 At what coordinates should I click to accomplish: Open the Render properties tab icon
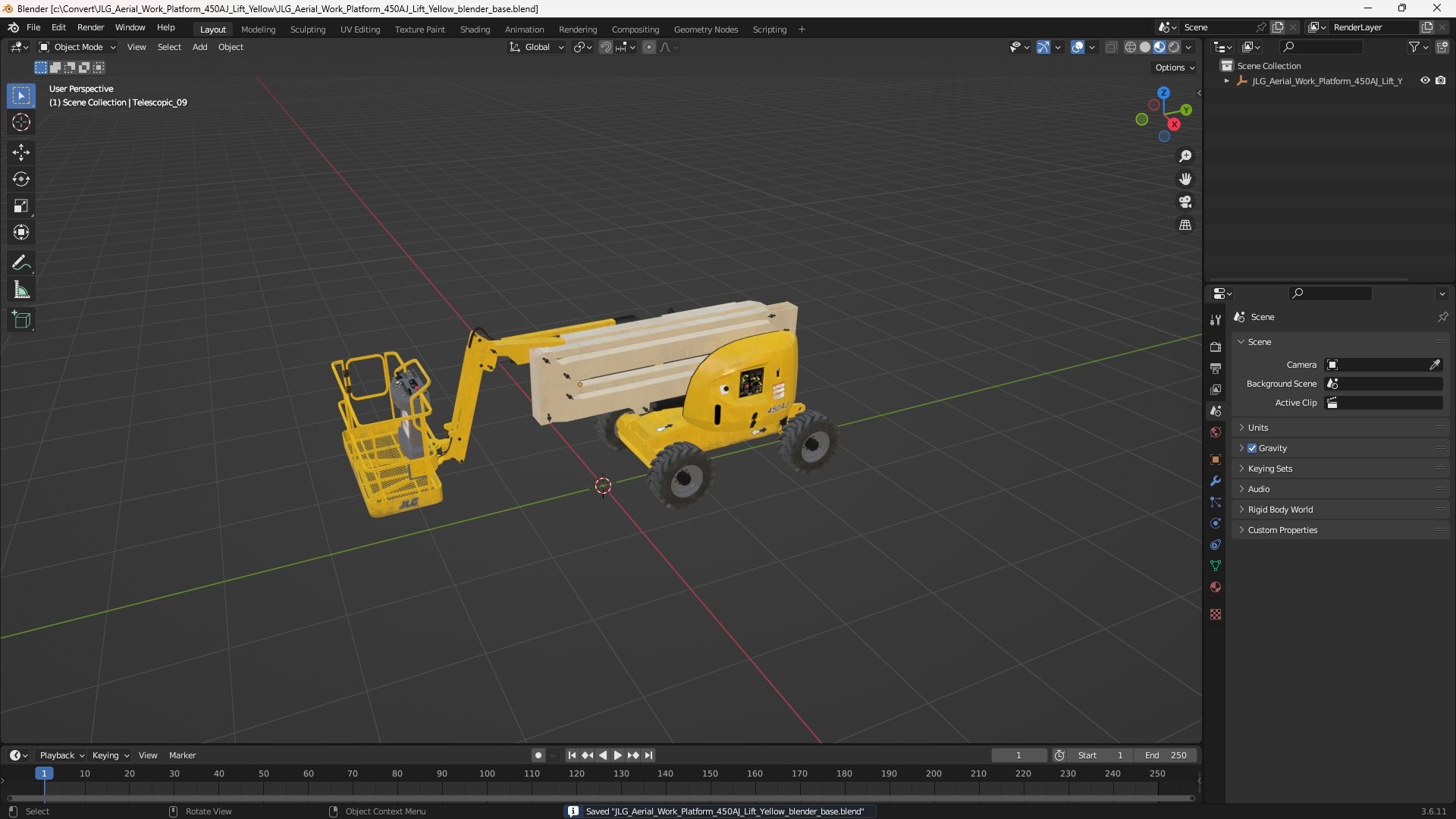click(1216, 347)
